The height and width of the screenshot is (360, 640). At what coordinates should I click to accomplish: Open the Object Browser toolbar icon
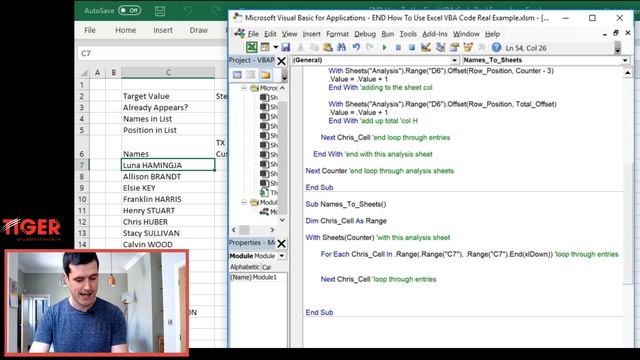[468, 47]
